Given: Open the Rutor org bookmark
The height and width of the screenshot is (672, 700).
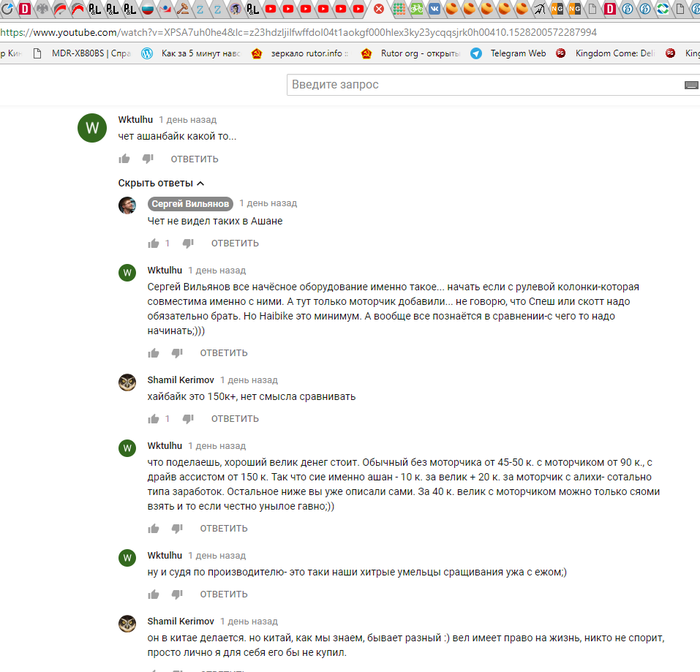Looking at the screenshot, I should (411, 54).
